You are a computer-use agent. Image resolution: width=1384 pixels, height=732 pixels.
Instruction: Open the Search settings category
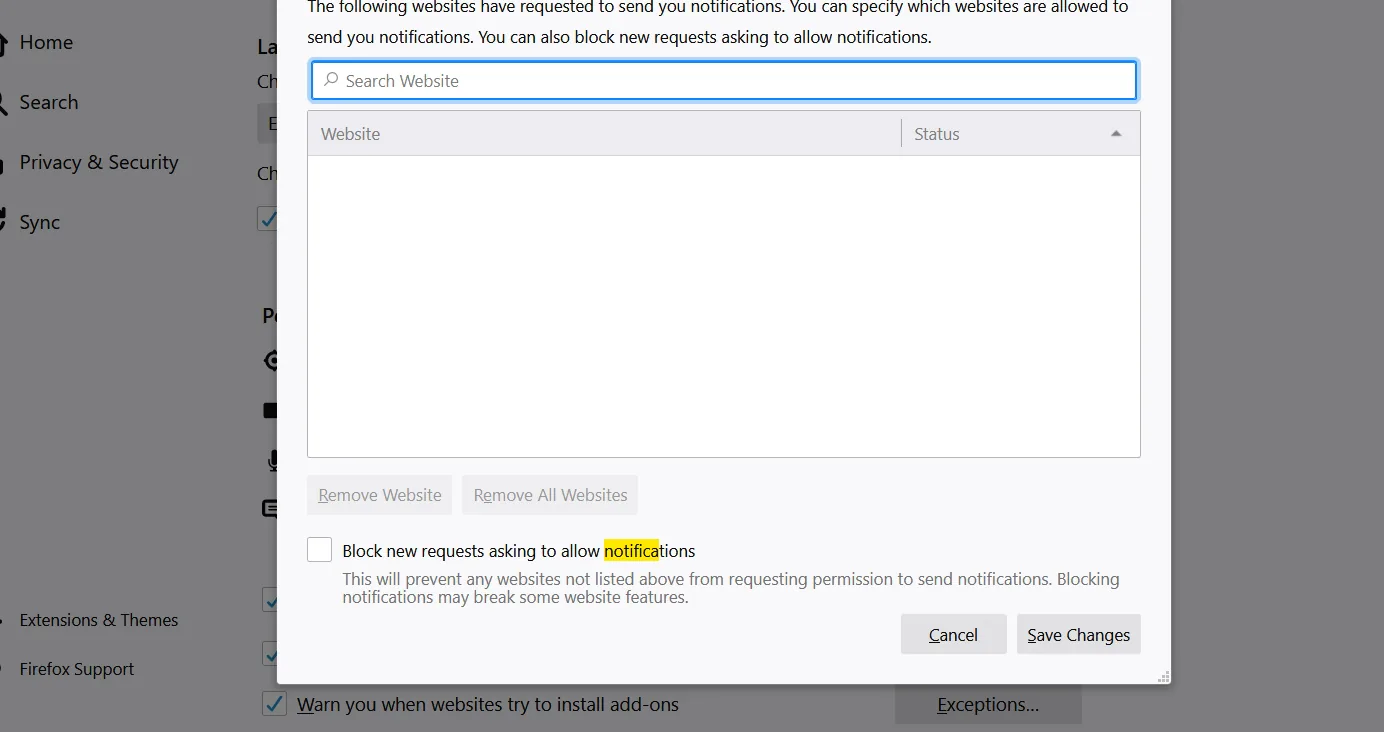(48, 102)
